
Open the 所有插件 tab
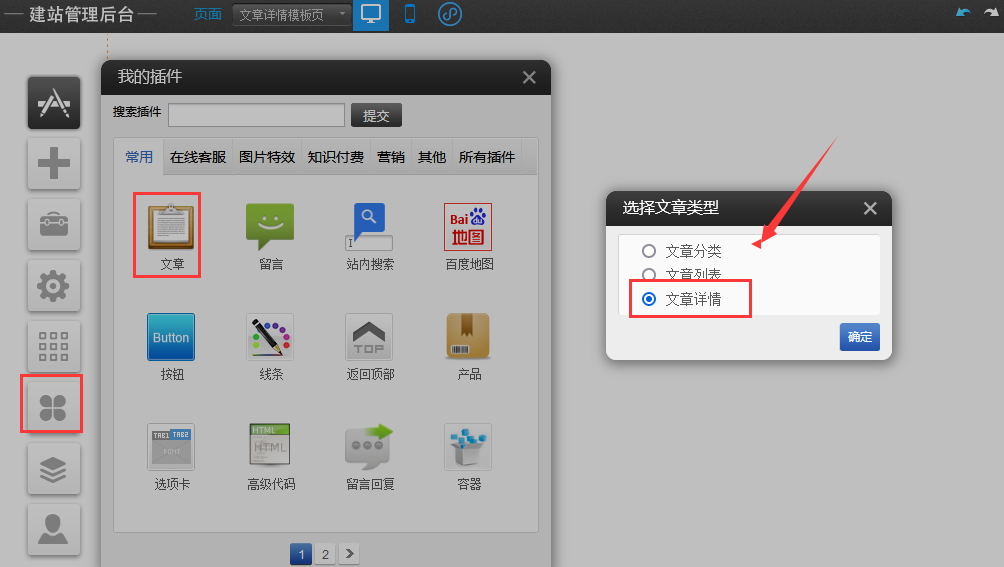[486, 157]
